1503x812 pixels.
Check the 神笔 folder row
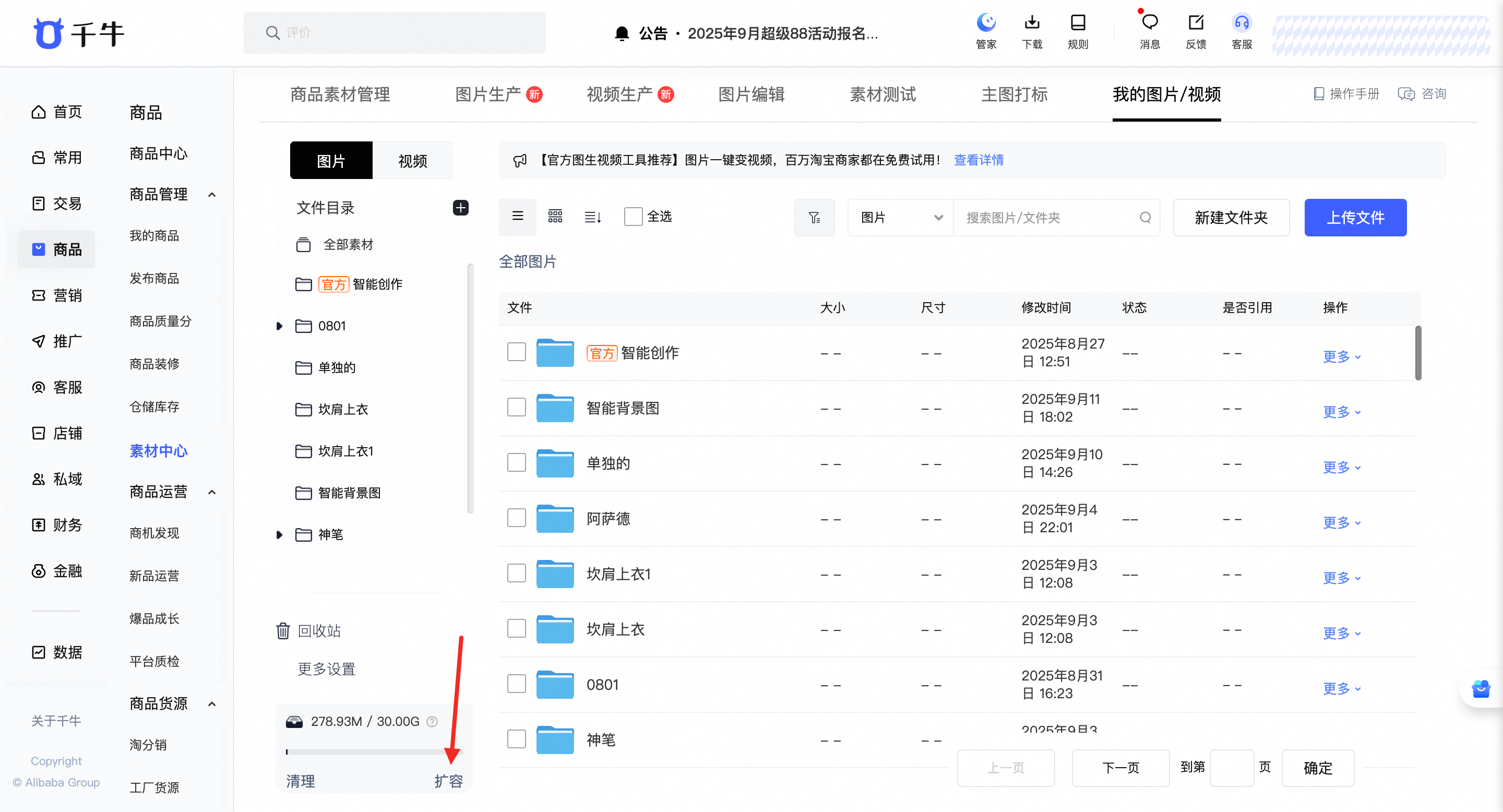[x=516, y=739]
